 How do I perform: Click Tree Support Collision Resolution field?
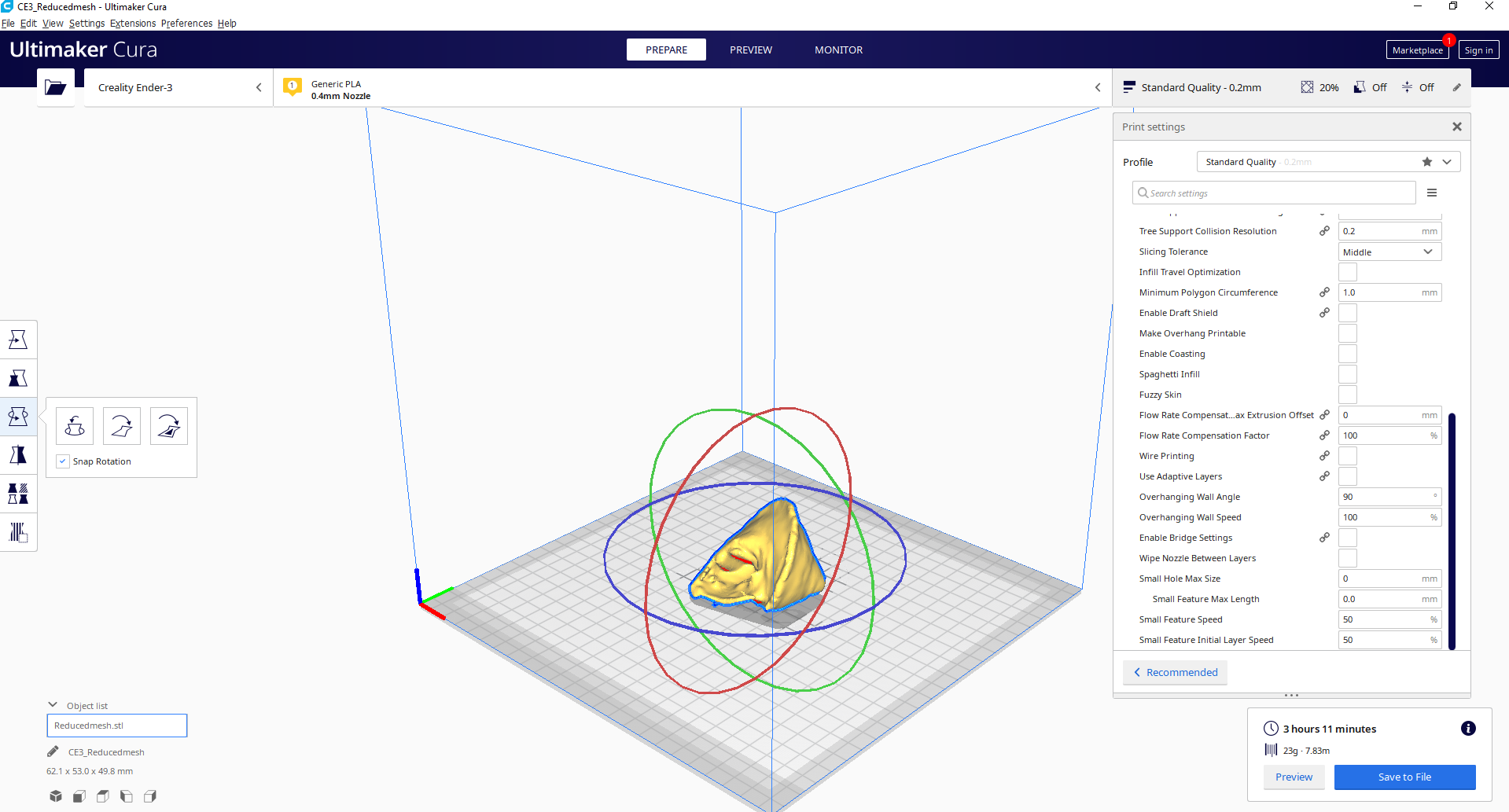1389,231
